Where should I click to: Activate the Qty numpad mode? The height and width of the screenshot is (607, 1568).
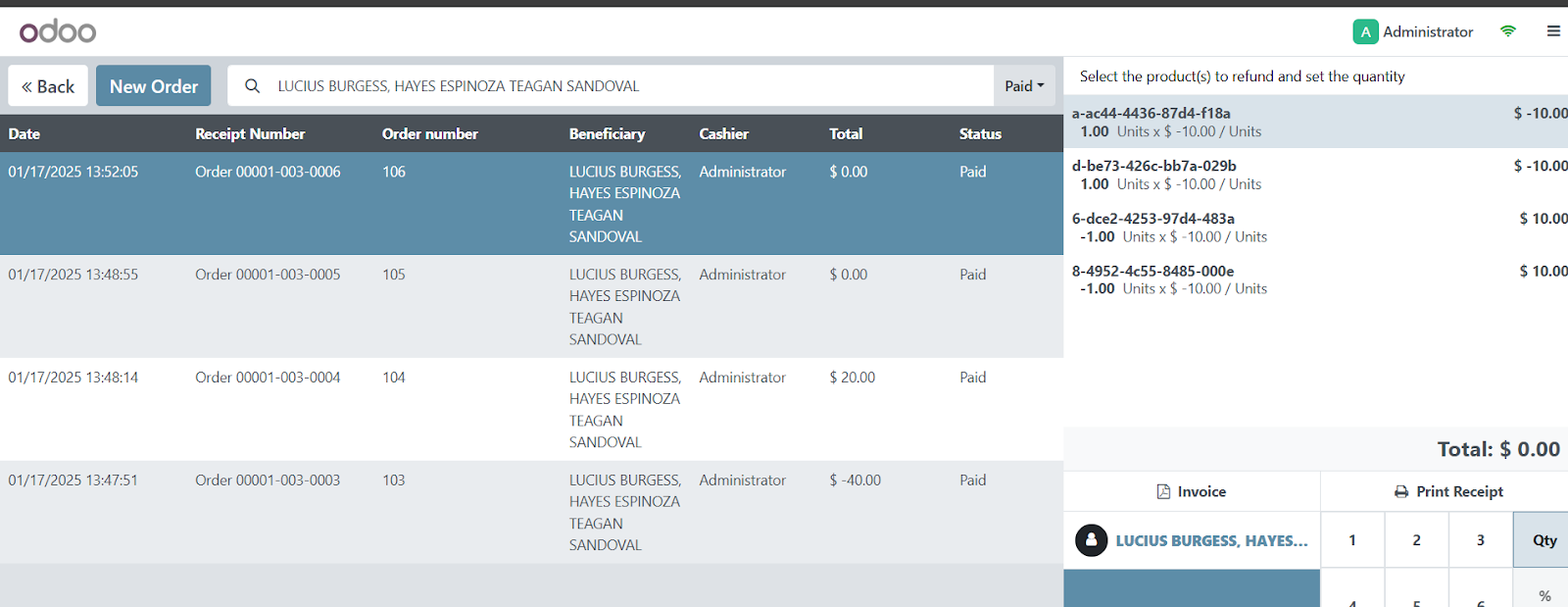[1543, 540]
